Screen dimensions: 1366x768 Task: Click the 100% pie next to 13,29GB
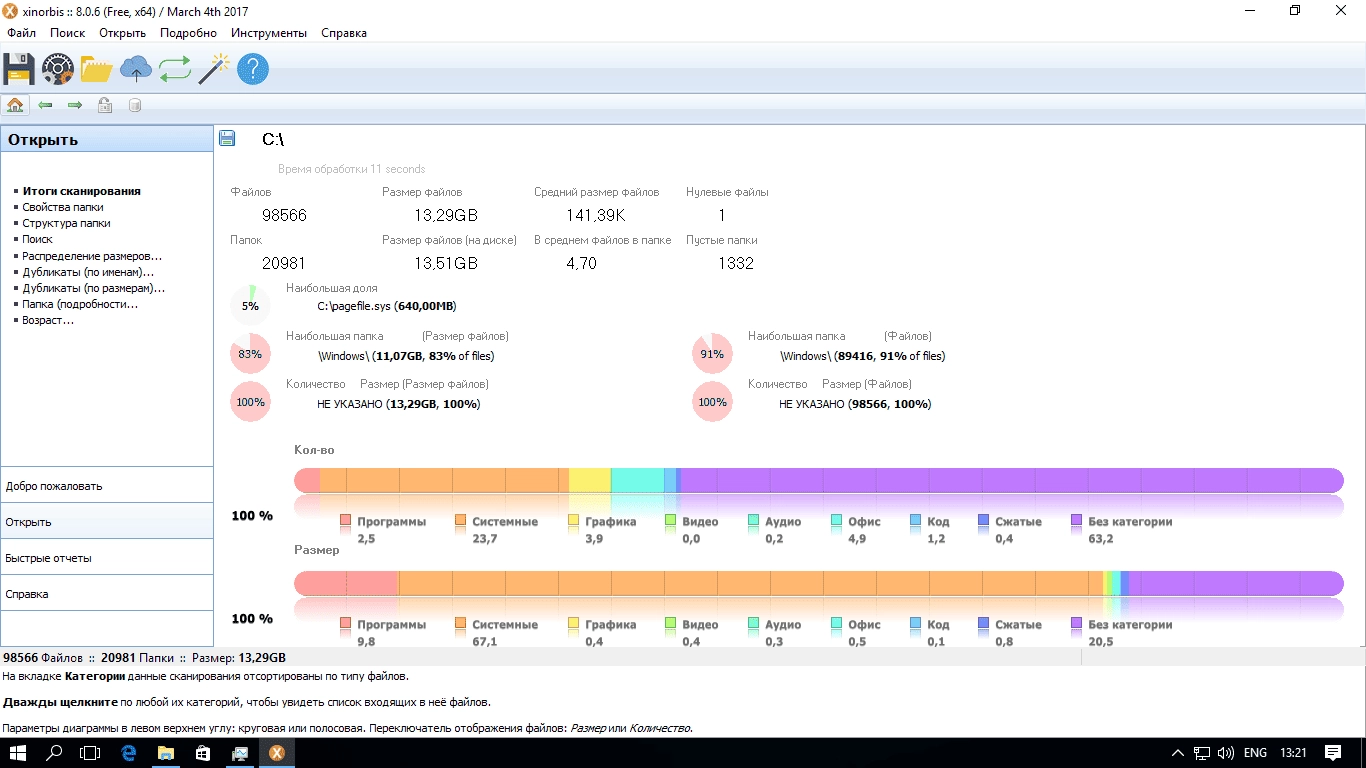click(x=250, y=402)
